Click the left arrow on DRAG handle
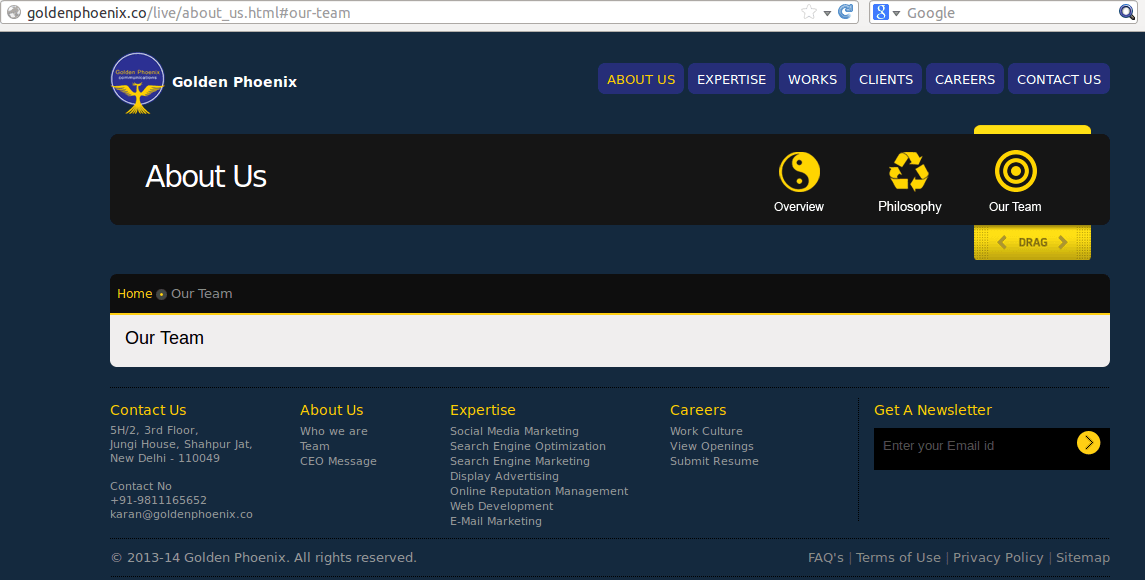 pyautogui.click(x=1002, y=243)
